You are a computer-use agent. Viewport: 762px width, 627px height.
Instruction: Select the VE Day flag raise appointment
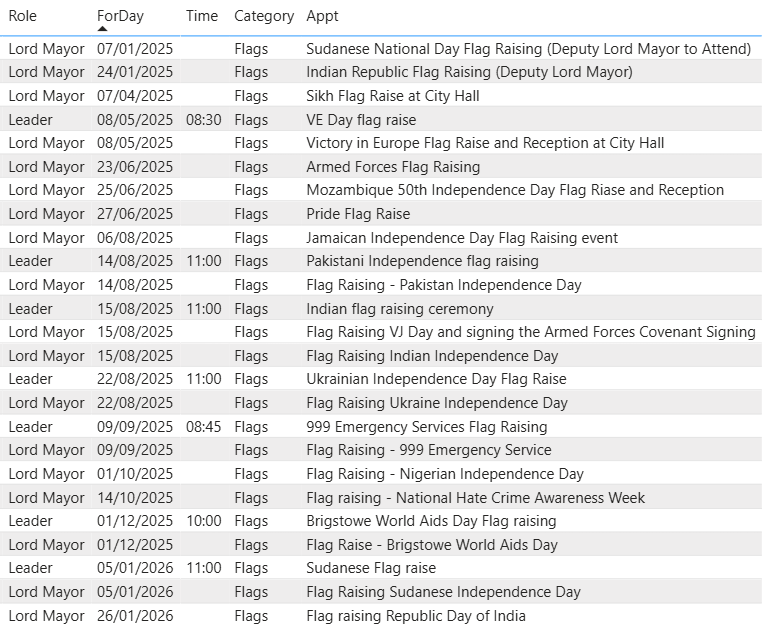pyautogui.click(x=360, y=120)
